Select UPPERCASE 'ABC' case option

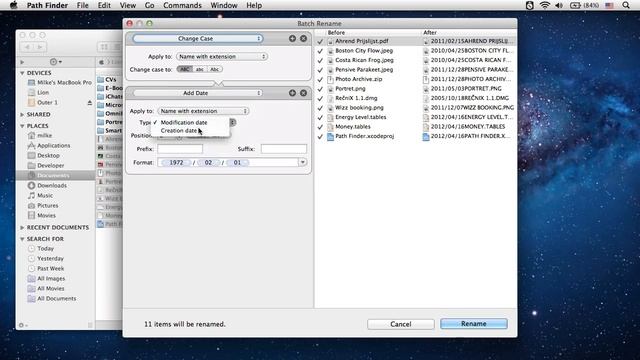pyautogui.click(x=184, y=69)
